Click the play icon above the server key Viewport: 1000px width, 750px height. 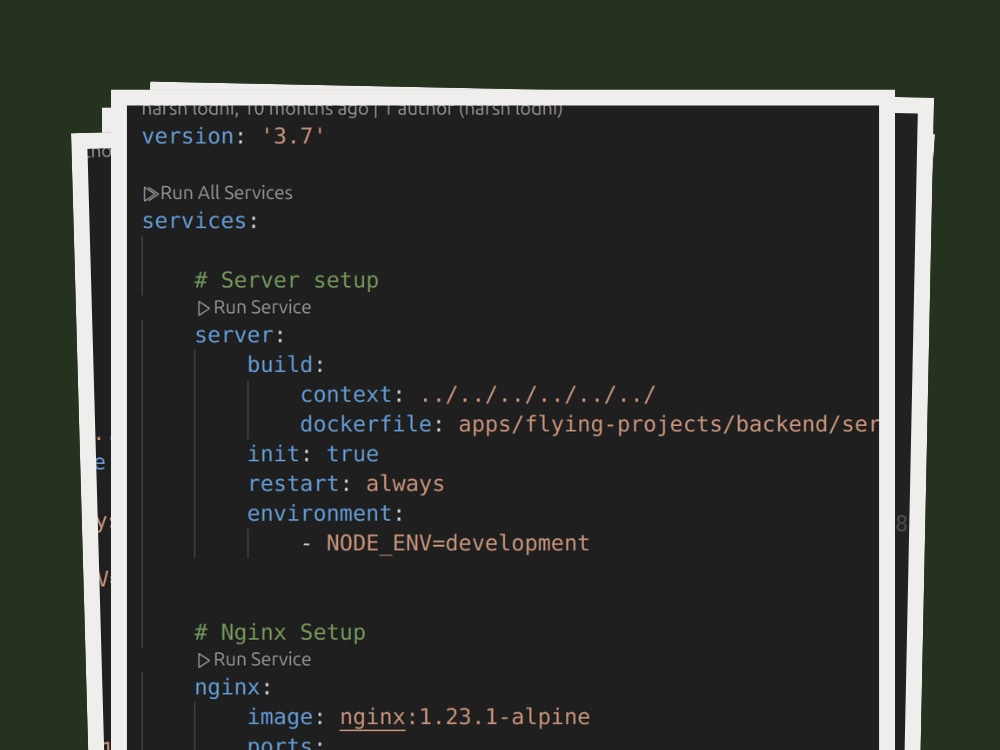(x=203, y=309)
